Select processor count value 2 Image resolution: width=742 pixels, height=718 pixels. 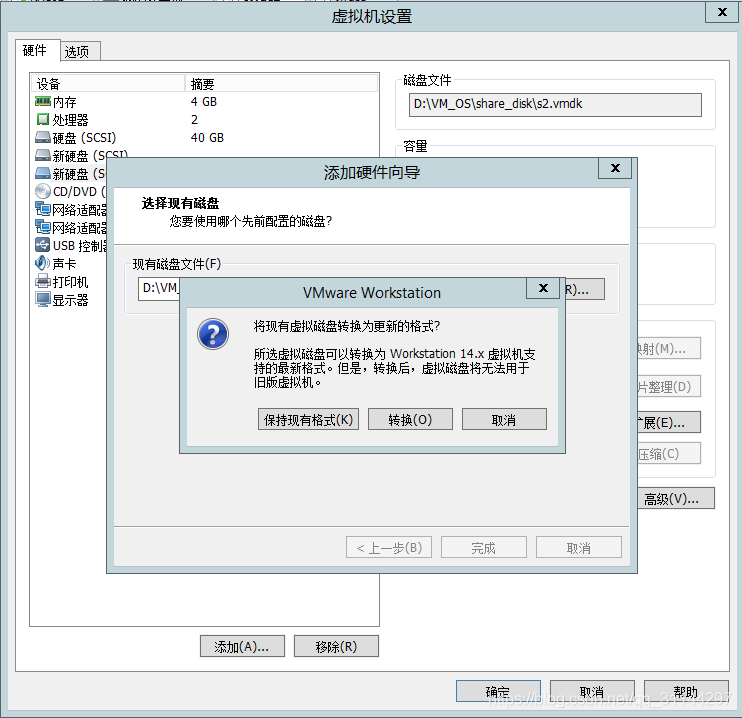coord(194,119)
